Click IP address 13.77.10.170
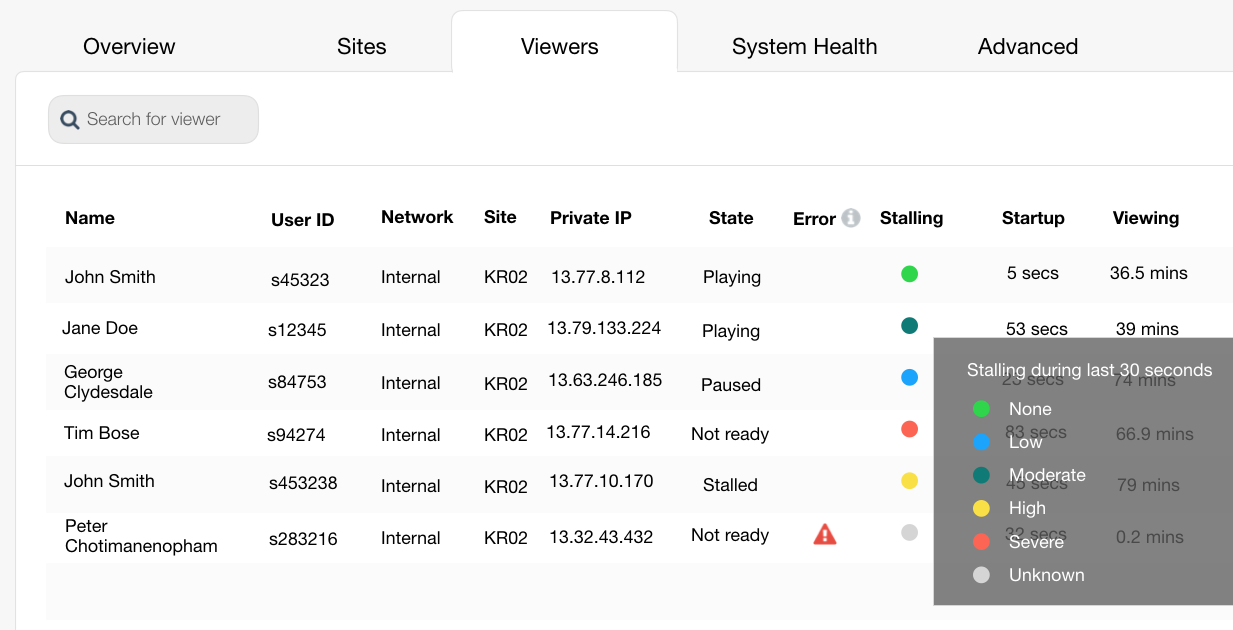 [x=601, y=481]
